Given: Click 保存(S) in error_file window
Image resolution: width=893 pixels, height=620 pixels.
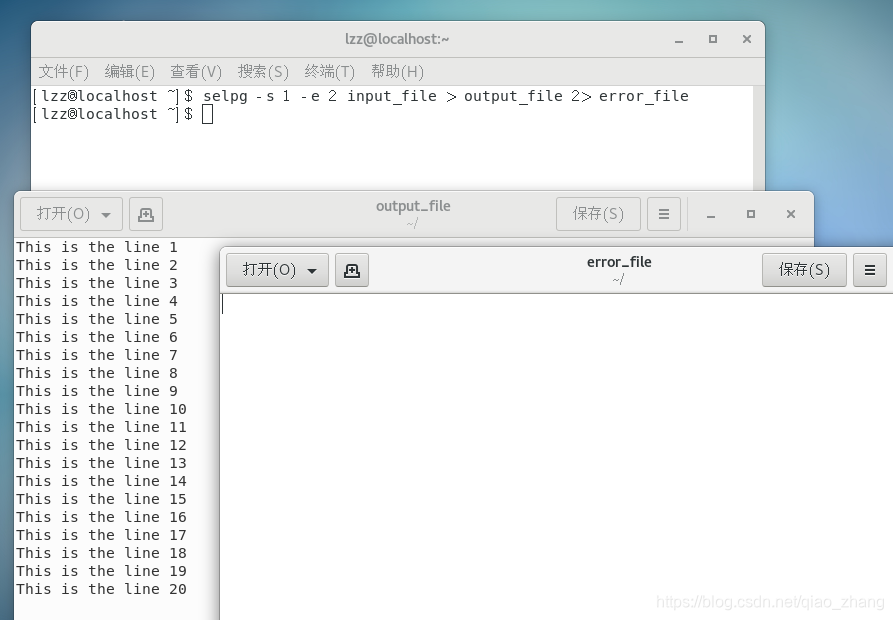Looking at the screenshot, I should click(x=804, y=270).
